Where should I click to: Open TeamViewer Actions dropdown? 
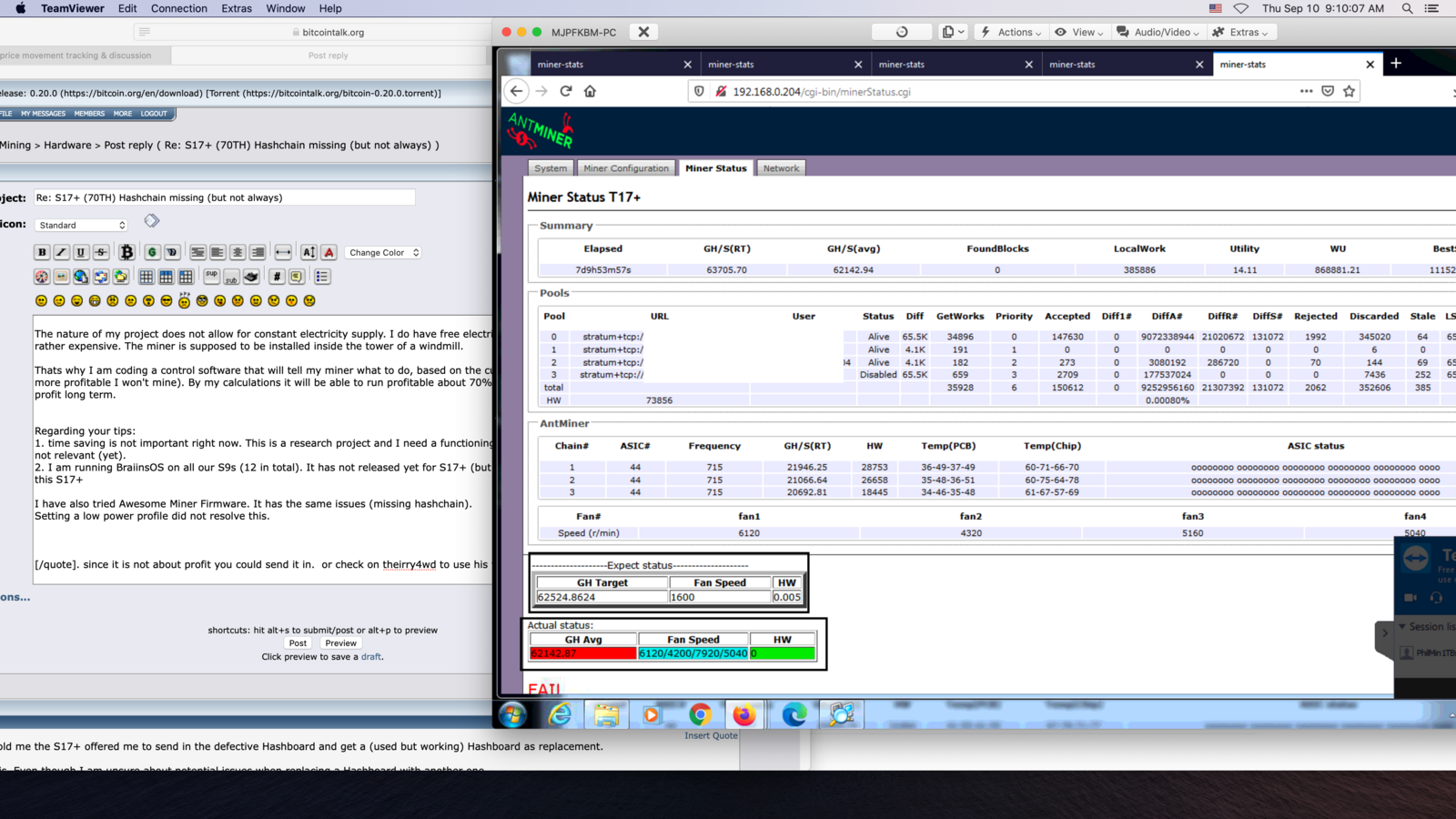pyautogui.click(x=1010, y=32)
